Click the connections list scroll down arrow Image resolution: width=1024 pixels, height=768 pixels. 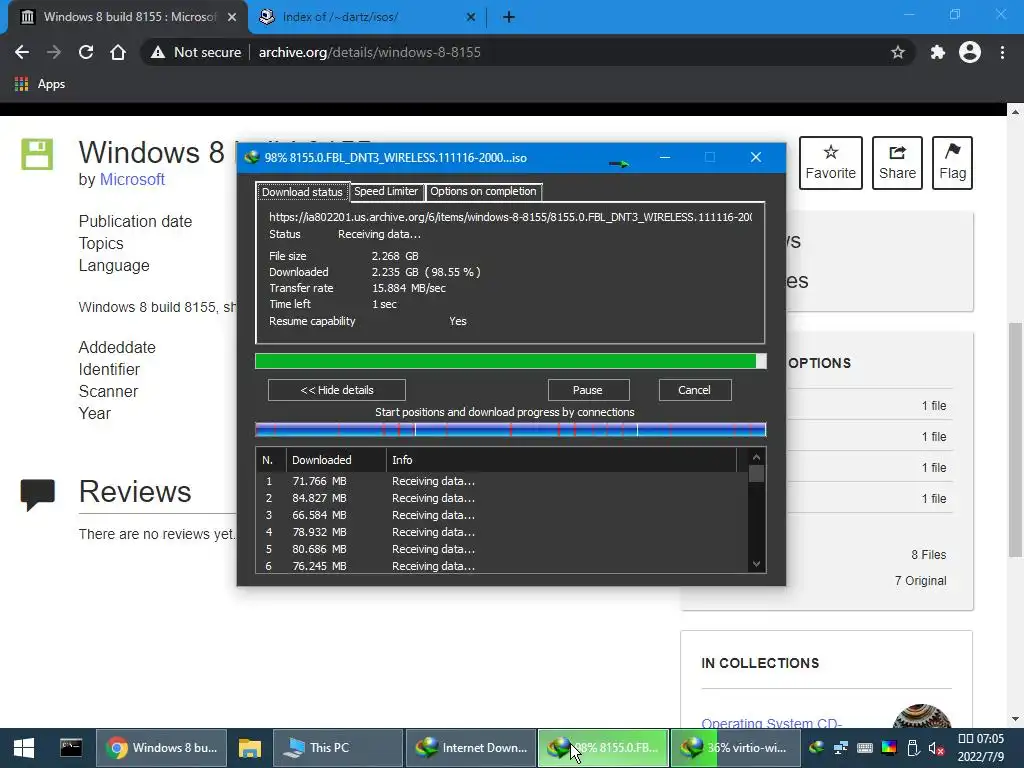pyautogui.click(x=756, y=564)
